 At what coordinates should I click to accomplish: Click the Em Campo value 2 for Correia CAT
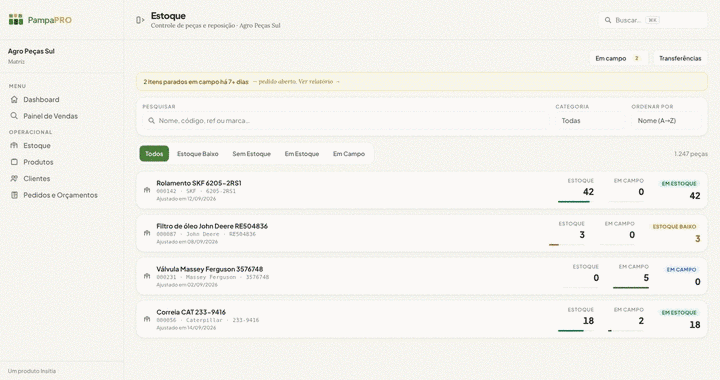tap(641, 321)
